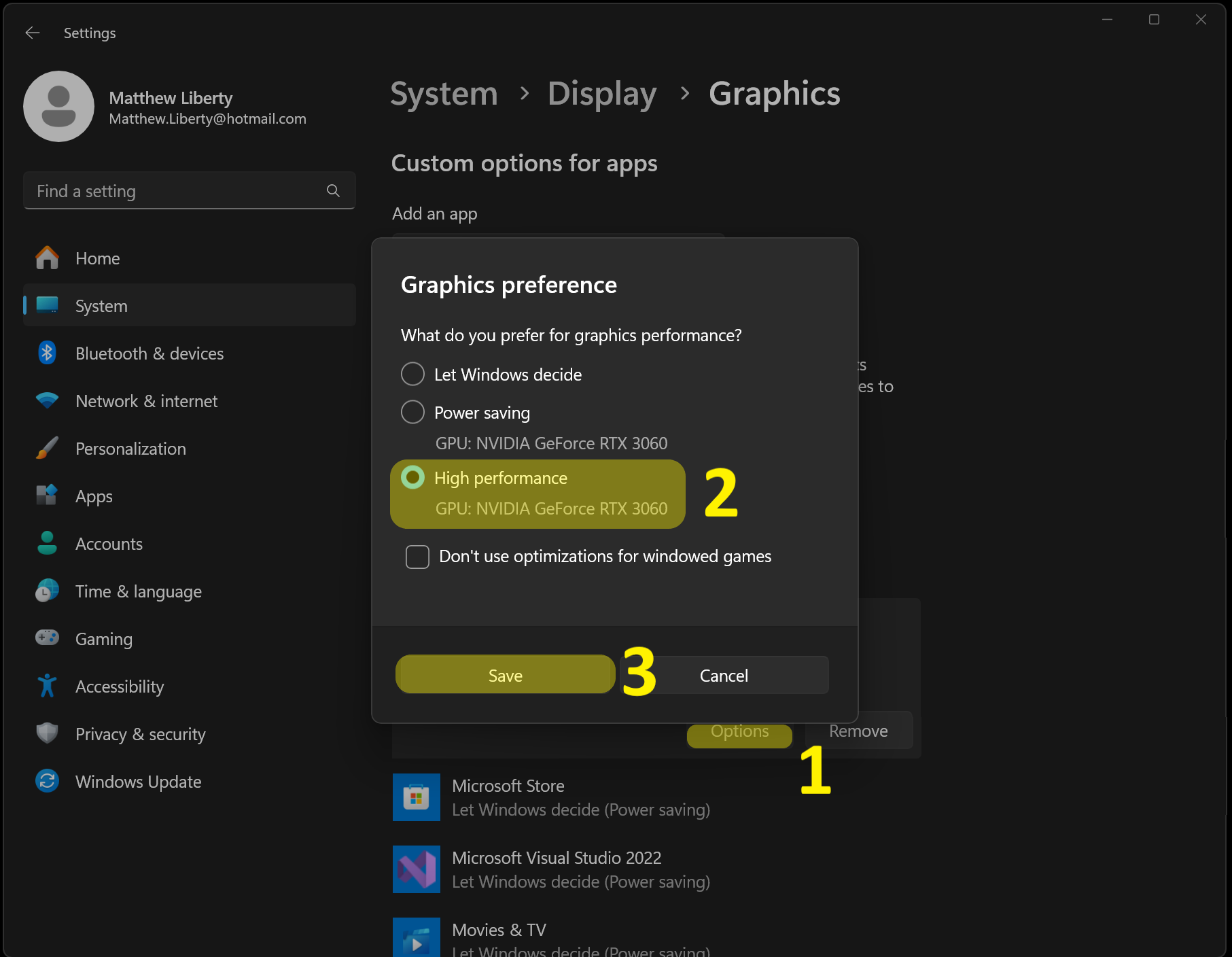1232x957 pixels.
Task: Click the Microsoft Store app icon
Action: [x=417, y=797]
